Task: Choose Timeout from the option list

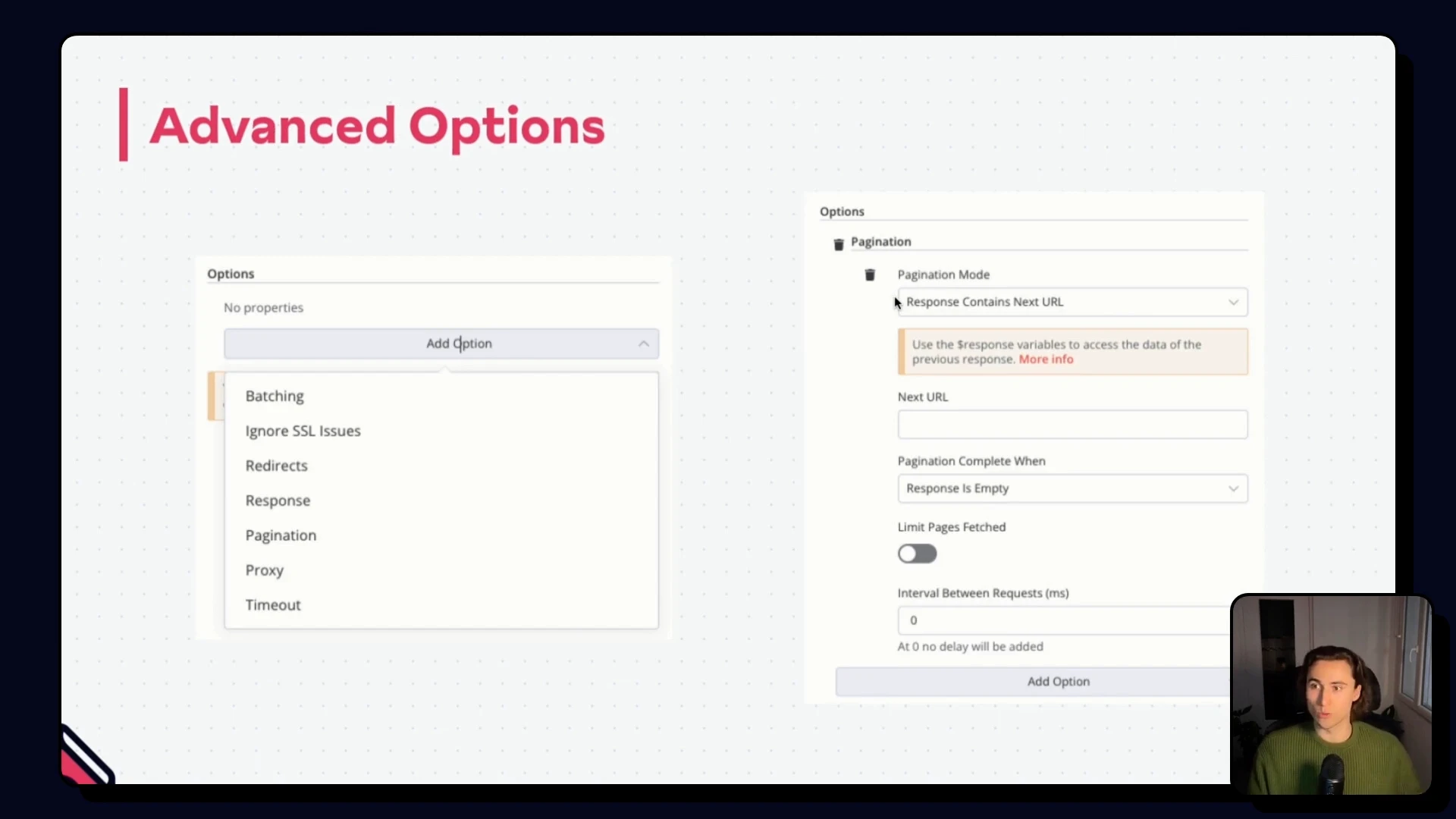Action: pos(273,605)
